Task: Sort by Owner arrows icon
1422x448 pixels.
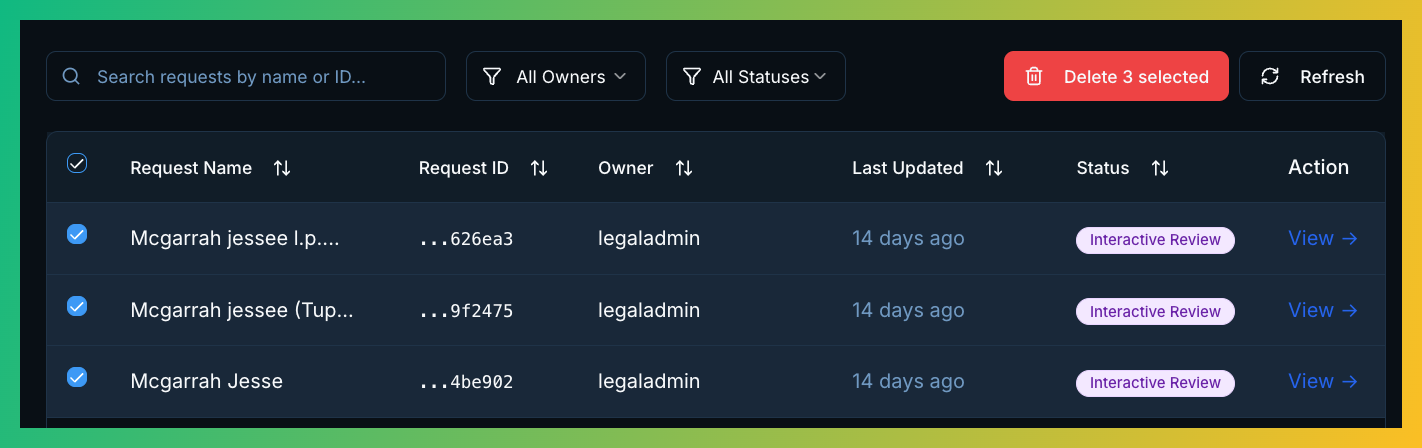Action: point(684,168)
